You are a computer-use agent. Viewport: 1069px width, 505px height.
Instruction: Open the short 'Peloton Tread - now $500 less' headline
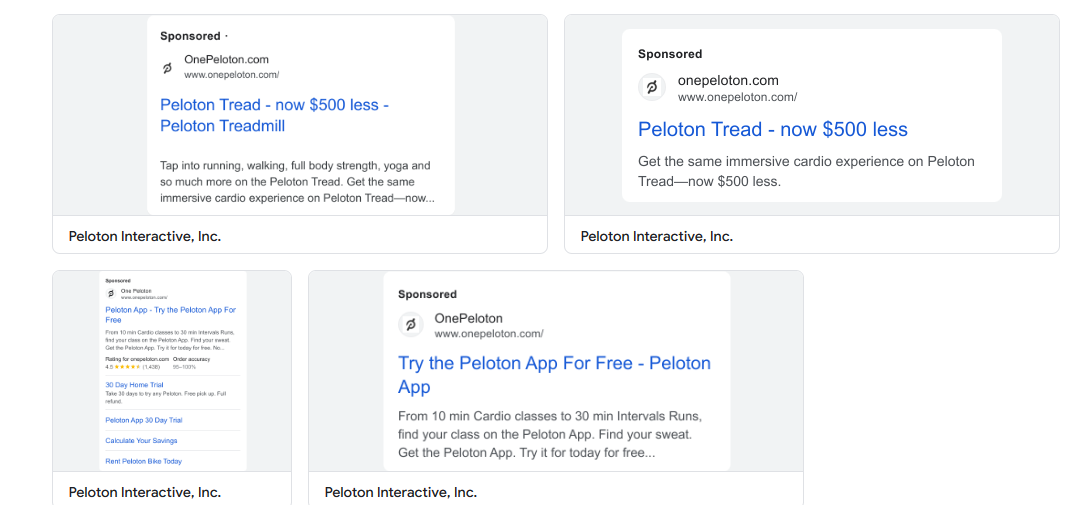pos(772,129)
